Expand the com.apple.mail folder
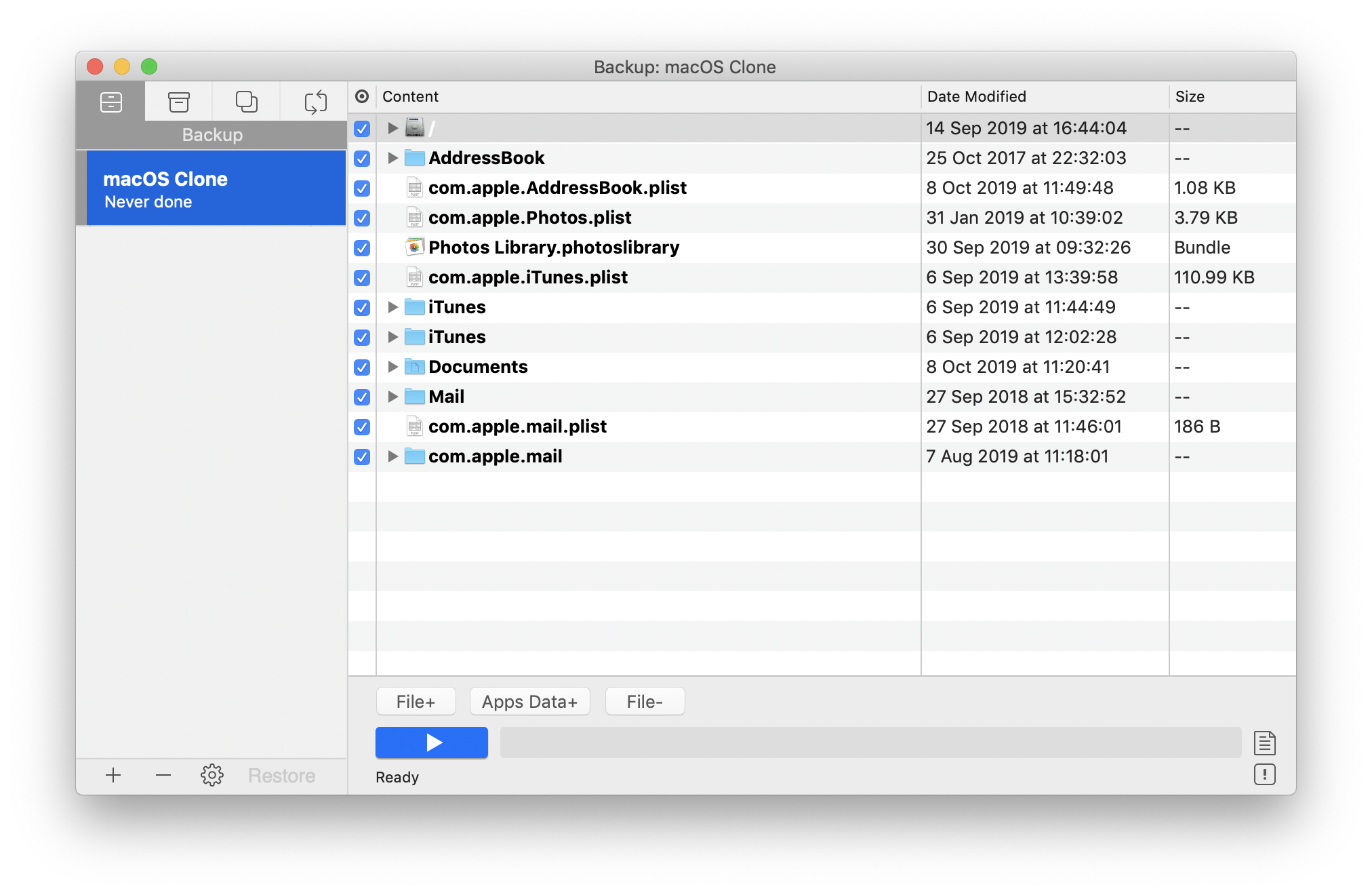 click(x=392, y=456)
